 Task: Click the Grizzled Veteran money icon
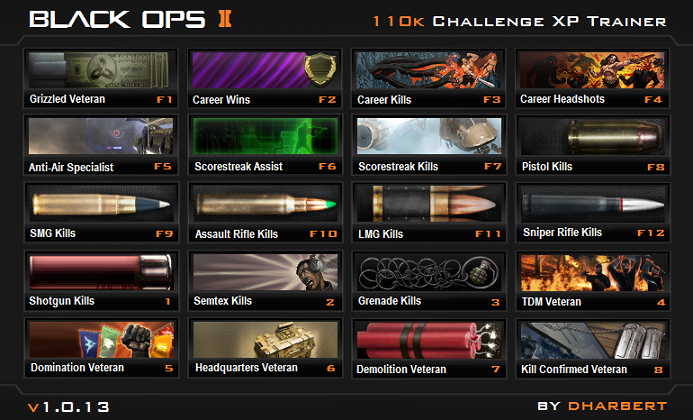[x=101, y=70]
